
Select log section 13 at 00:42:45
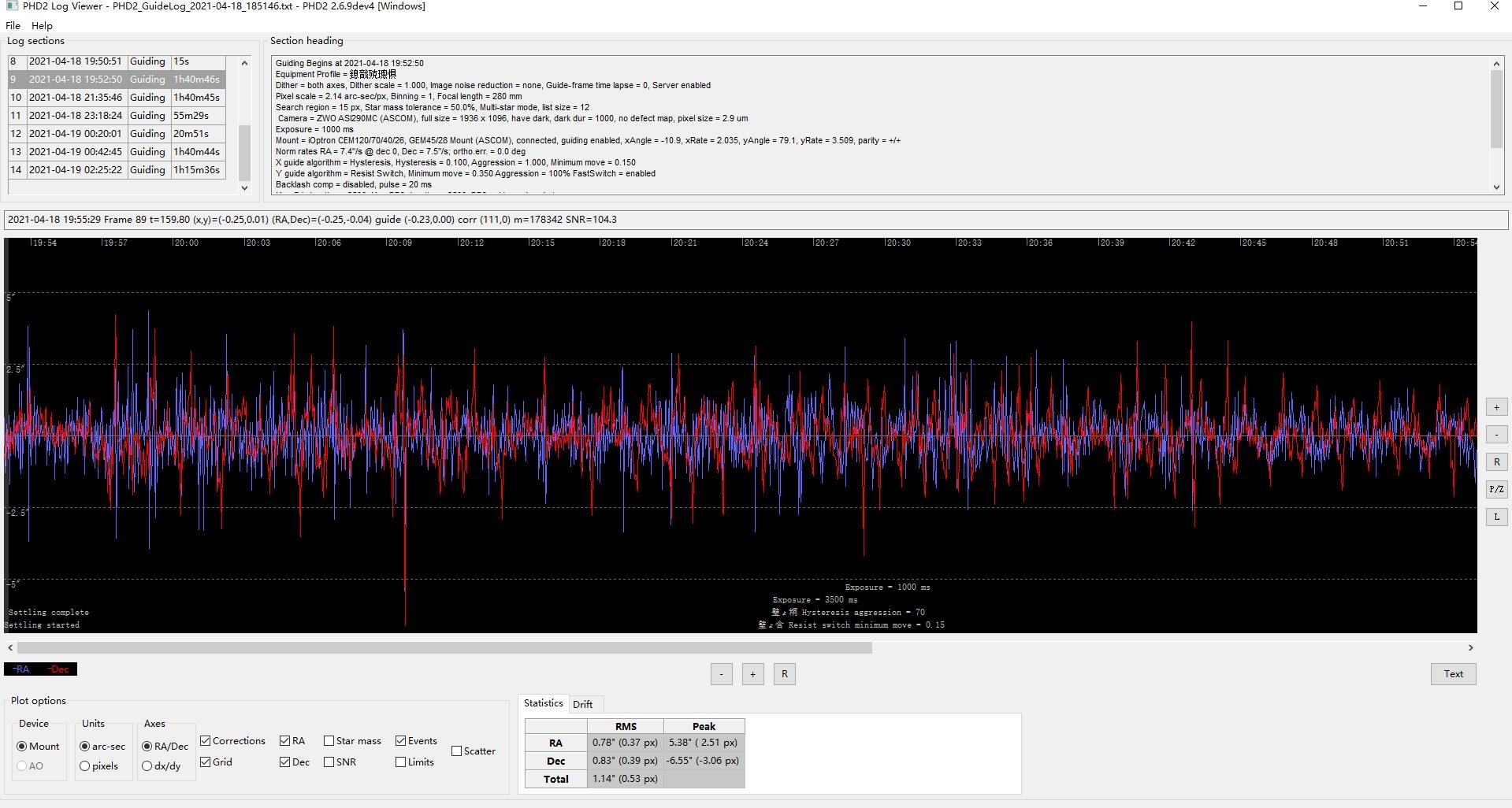117,152
